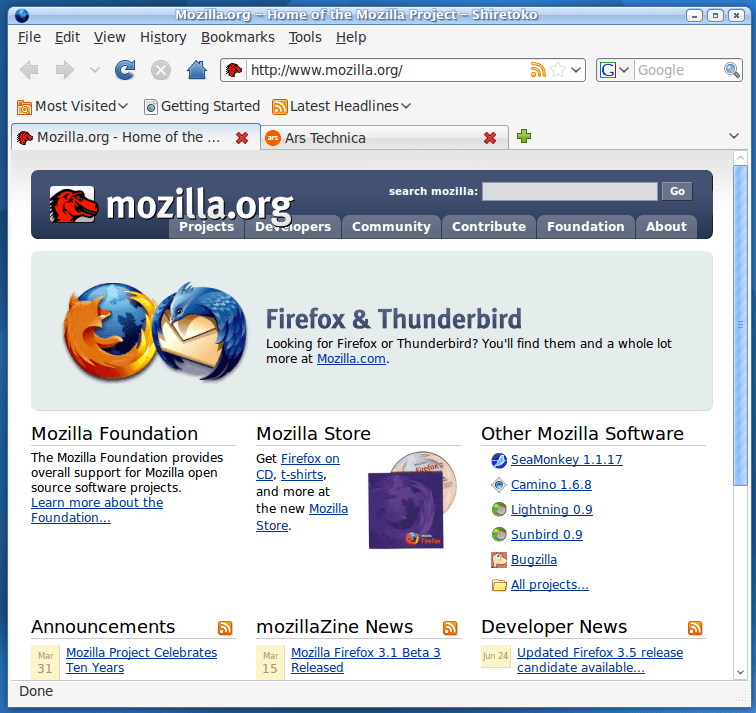Open the Getting Started bookmark

[x=202, y=106]
